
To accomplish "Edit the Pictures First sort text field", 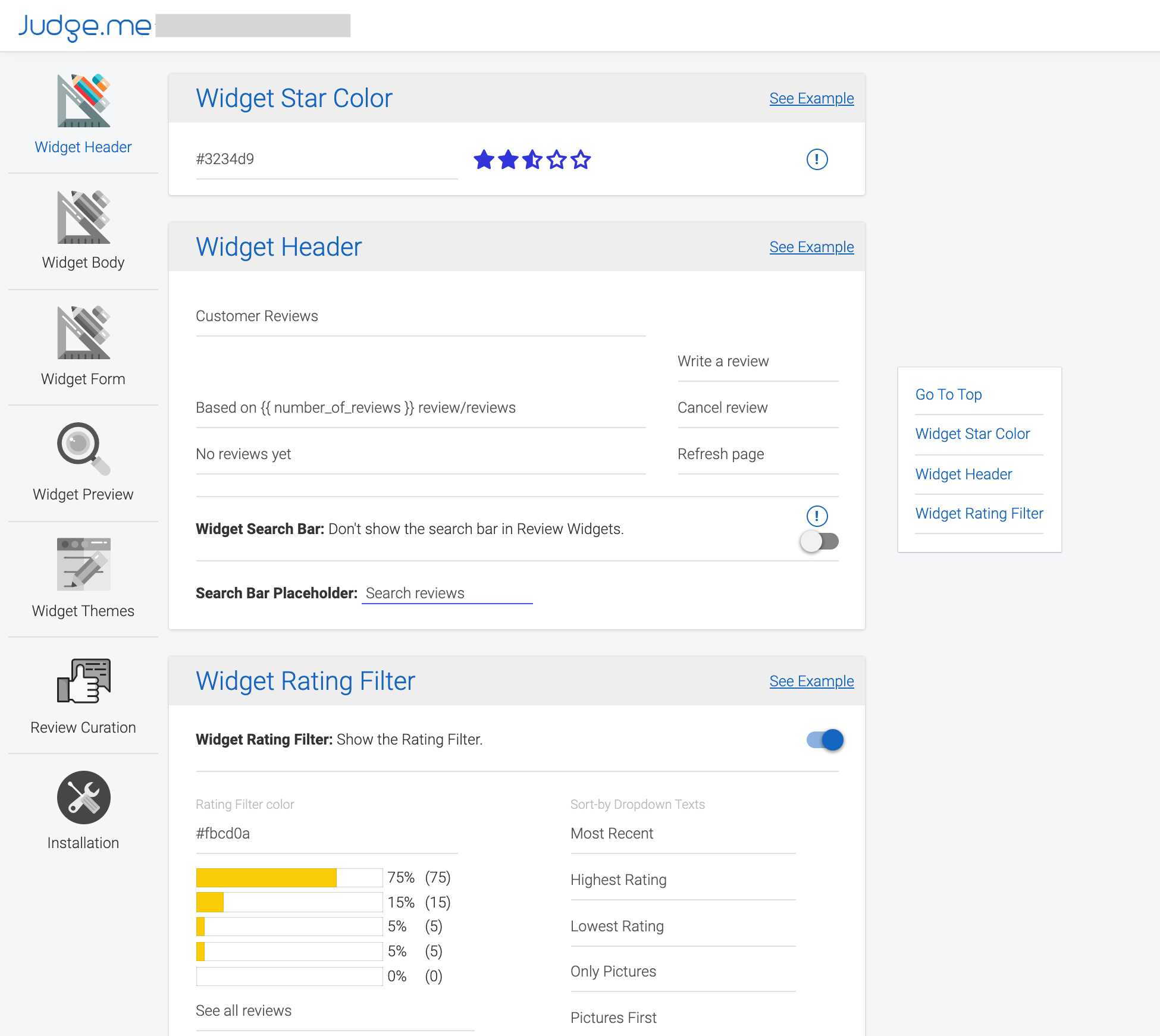I will [x=683, y=1018].
